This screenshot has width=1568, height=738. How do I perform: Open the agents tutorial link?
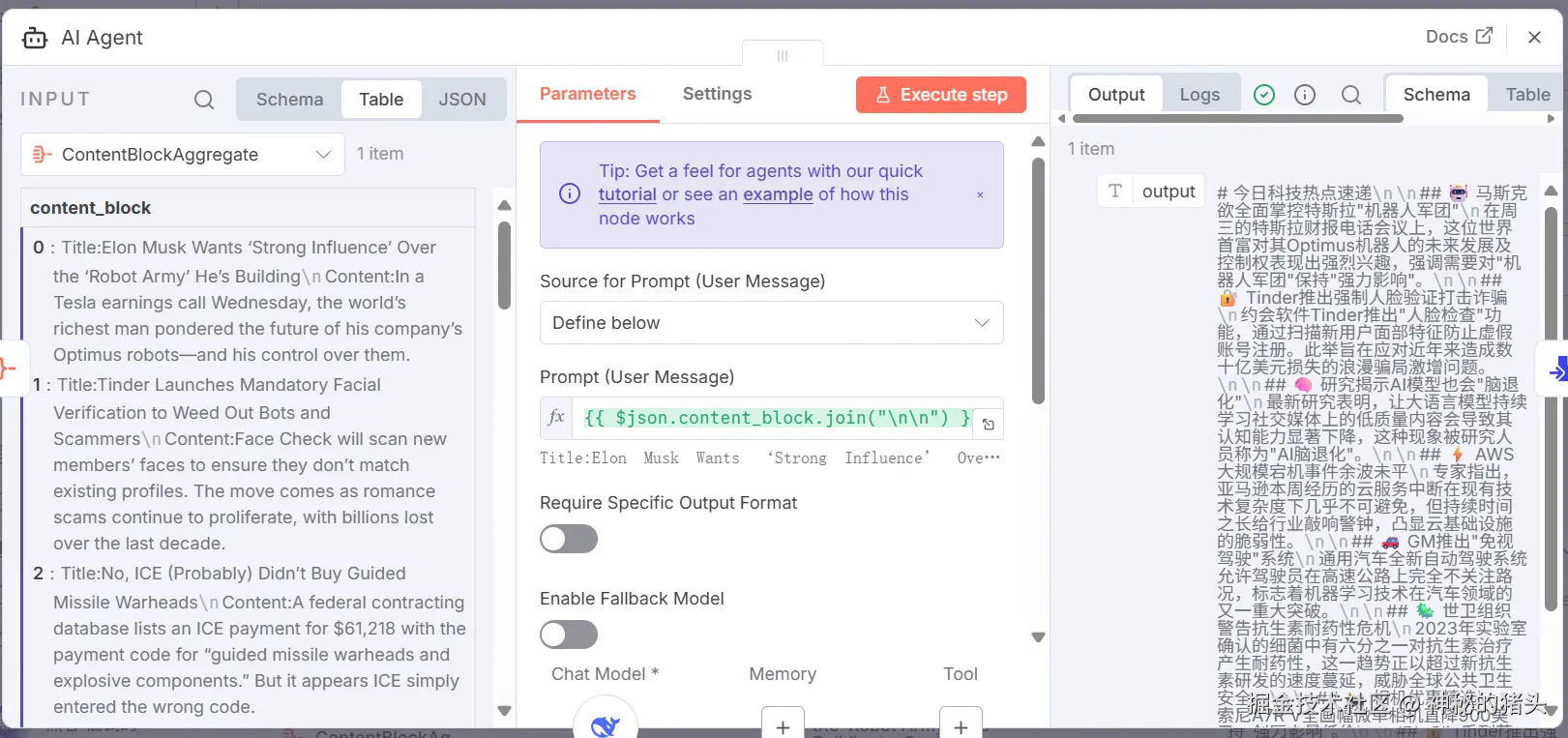627,194
